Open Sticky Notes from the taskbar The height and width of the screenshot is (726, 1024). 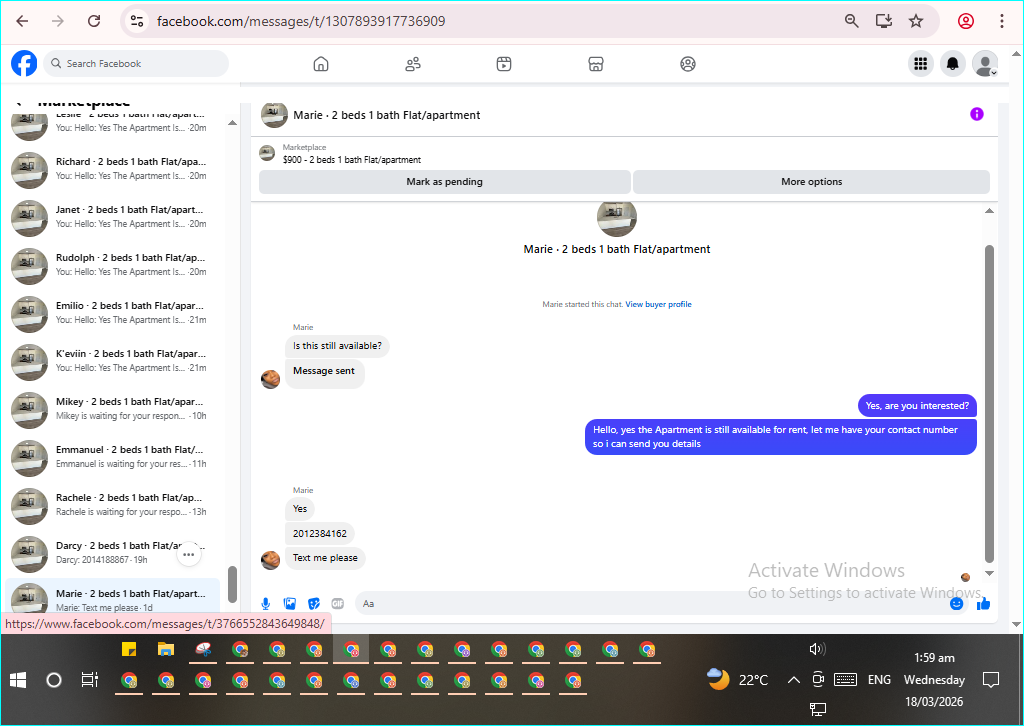pyautogui.click(x=129, y=649)
